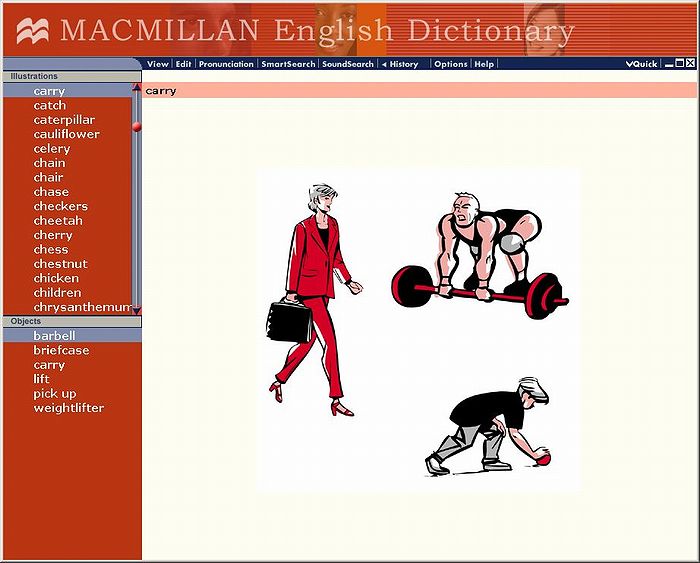Click the scroll down arrow in Illustrations list

(137, 310)
